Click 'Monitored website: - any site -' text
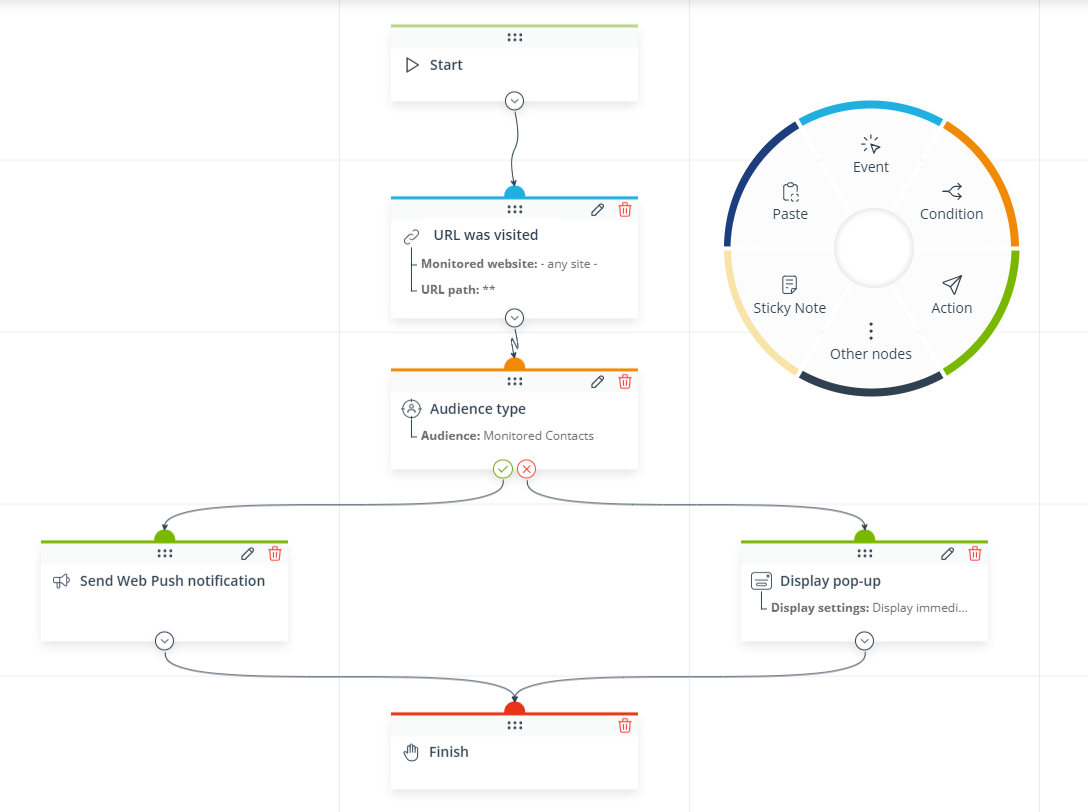The image size is (1088, 812). pyautogui.click(x=509, y=264)
